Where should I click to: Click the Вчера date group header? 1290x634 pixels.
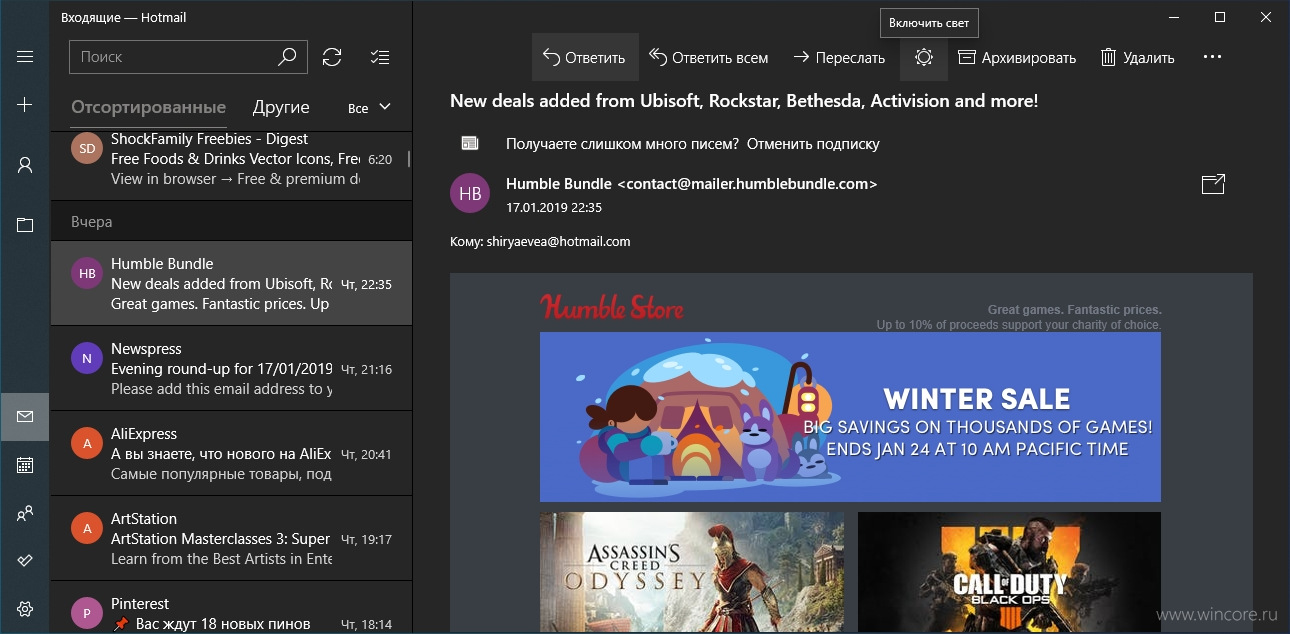[231, 221]
